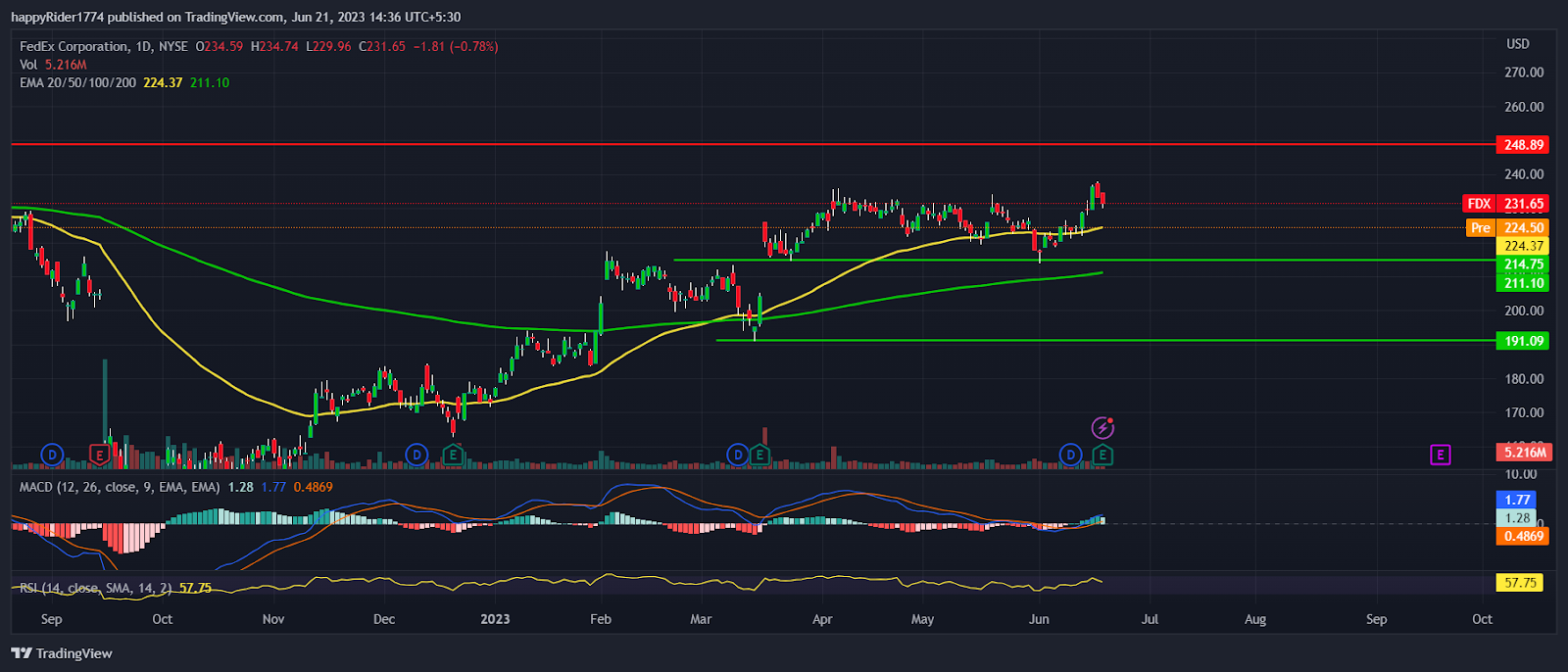Click the dividend D marker in September
Image resolution: width=1568 pixels, height=672 pixels.
(52, 455)
